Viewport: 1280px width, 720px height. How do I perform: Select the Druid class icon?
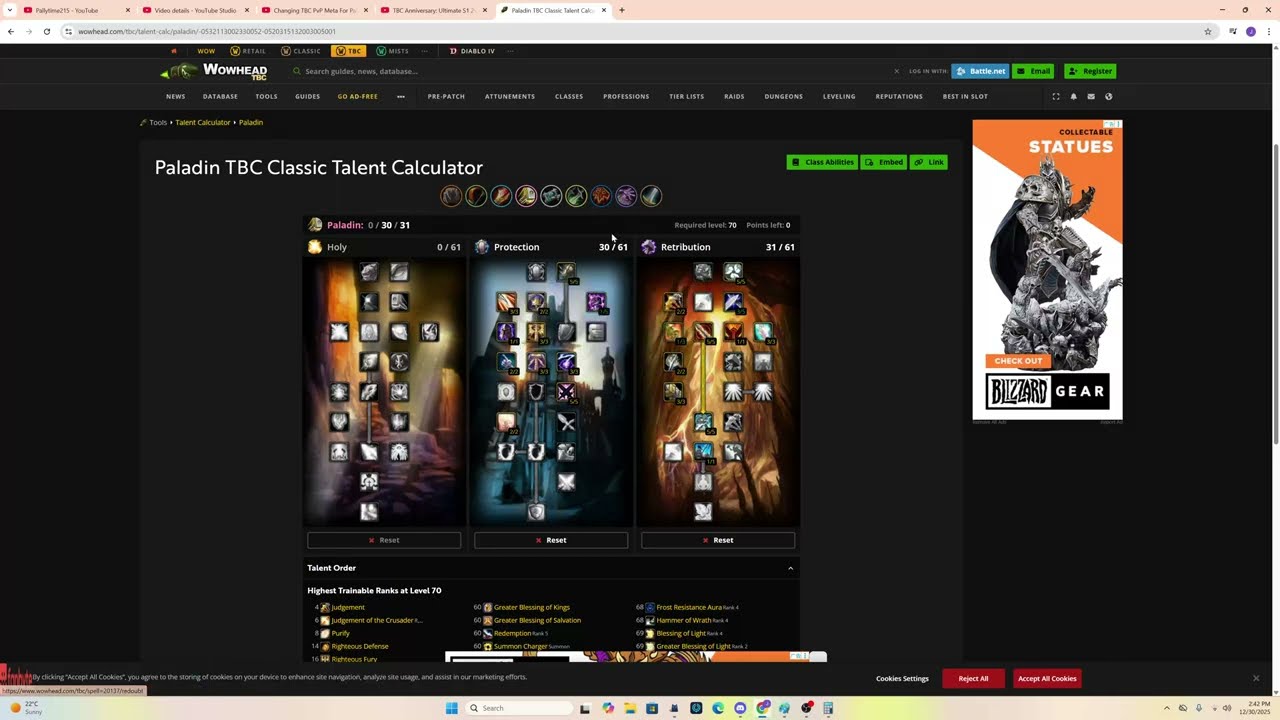point(452,196)
